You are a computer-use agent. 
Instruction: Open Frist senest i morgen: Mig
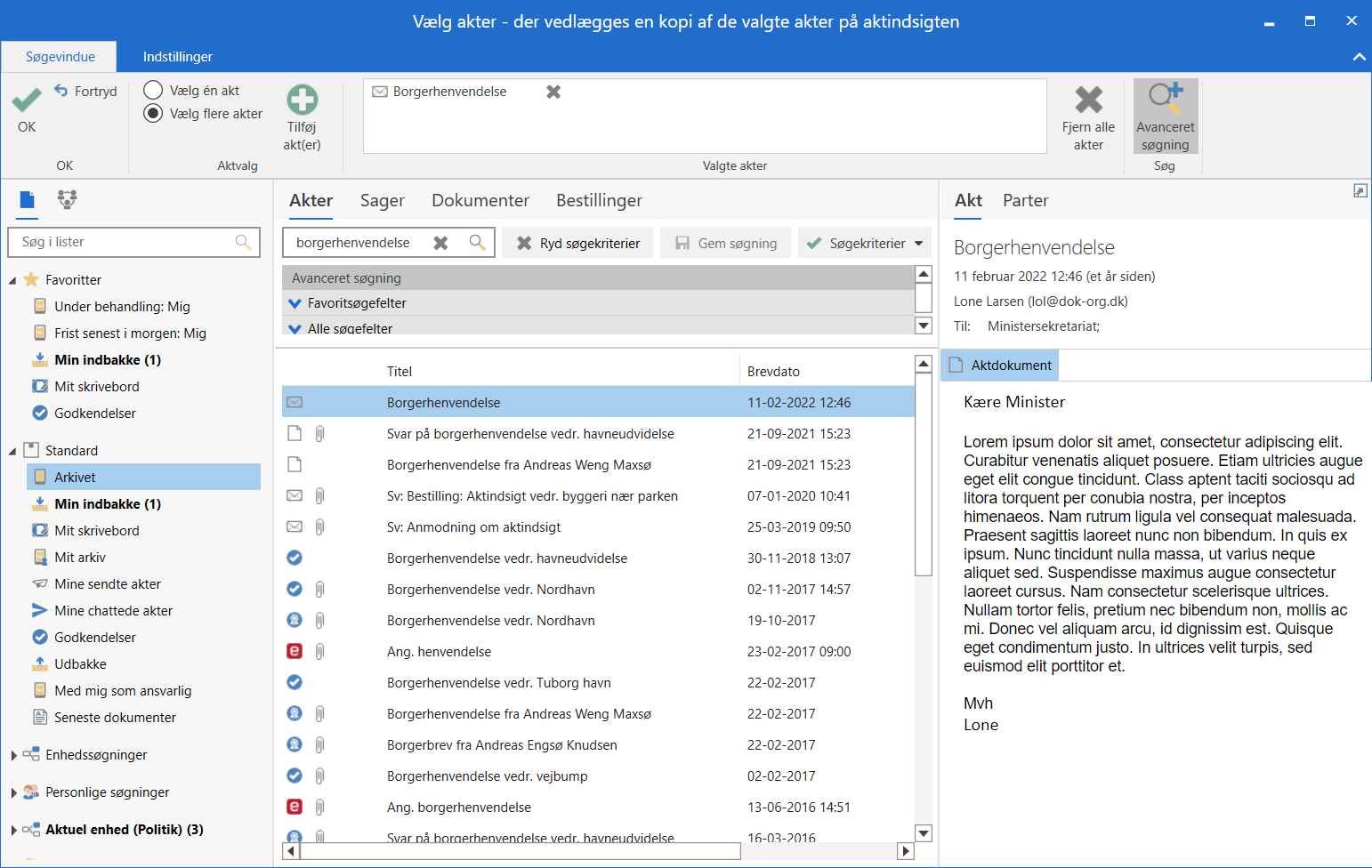[130, 333]
